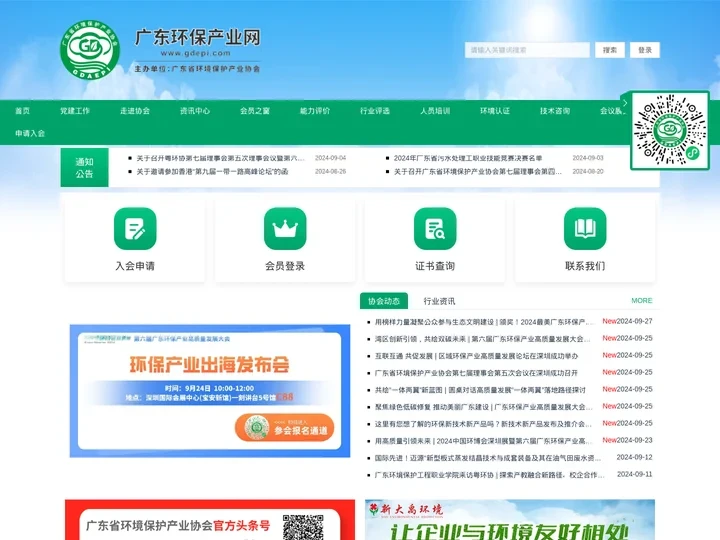
Task: Click the keyword search input field
Action: 527,50
